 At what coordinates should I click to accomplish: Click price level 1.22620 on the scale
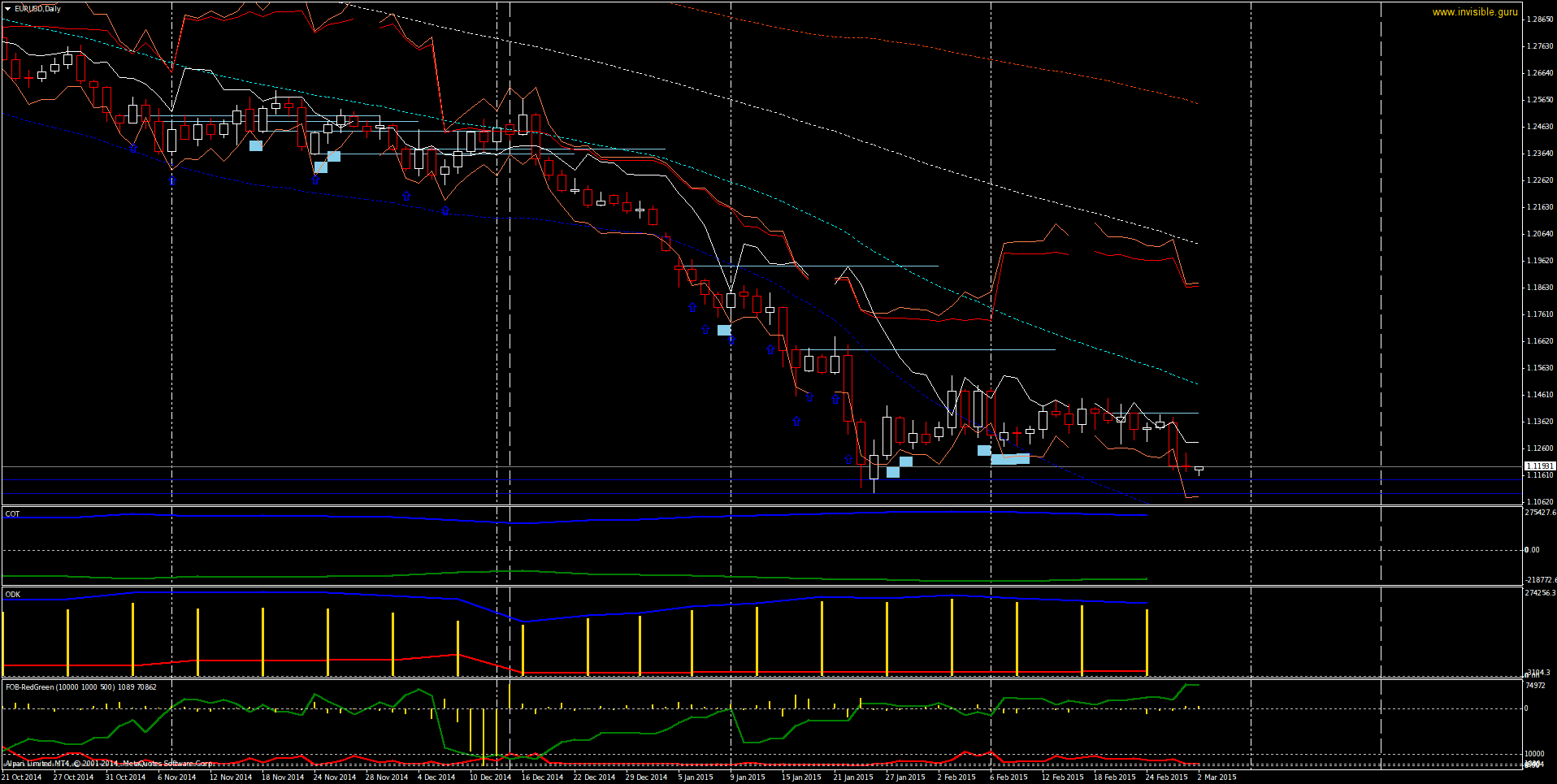coord(1540,180)
